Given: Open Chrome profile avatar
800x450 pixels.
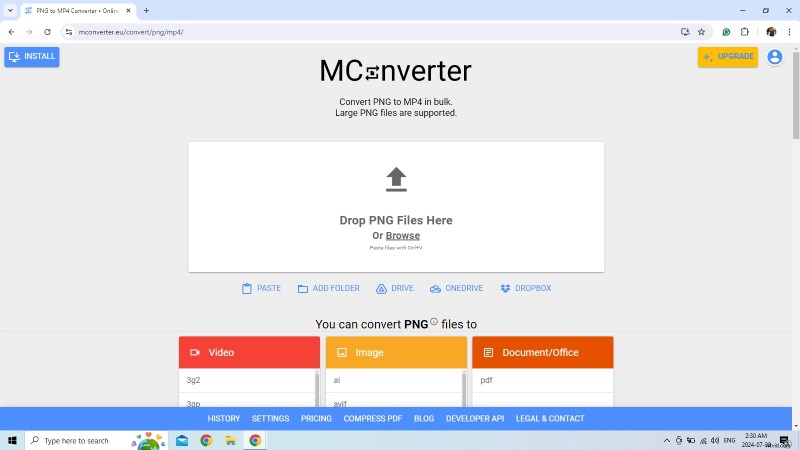Looking at the screenshot, I should 771,32.
